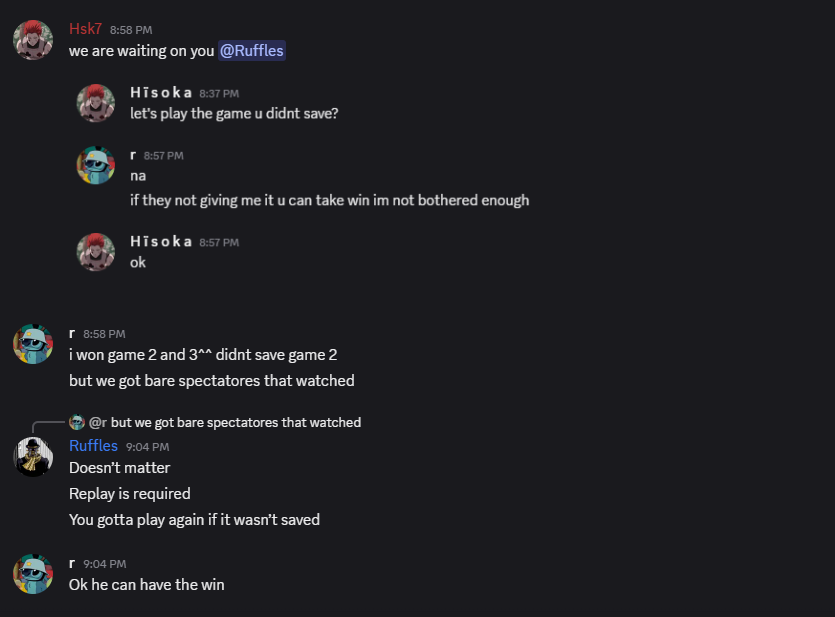Click r's avatar beside the "na" message
The image size is (835, 617).
[96, 165]
